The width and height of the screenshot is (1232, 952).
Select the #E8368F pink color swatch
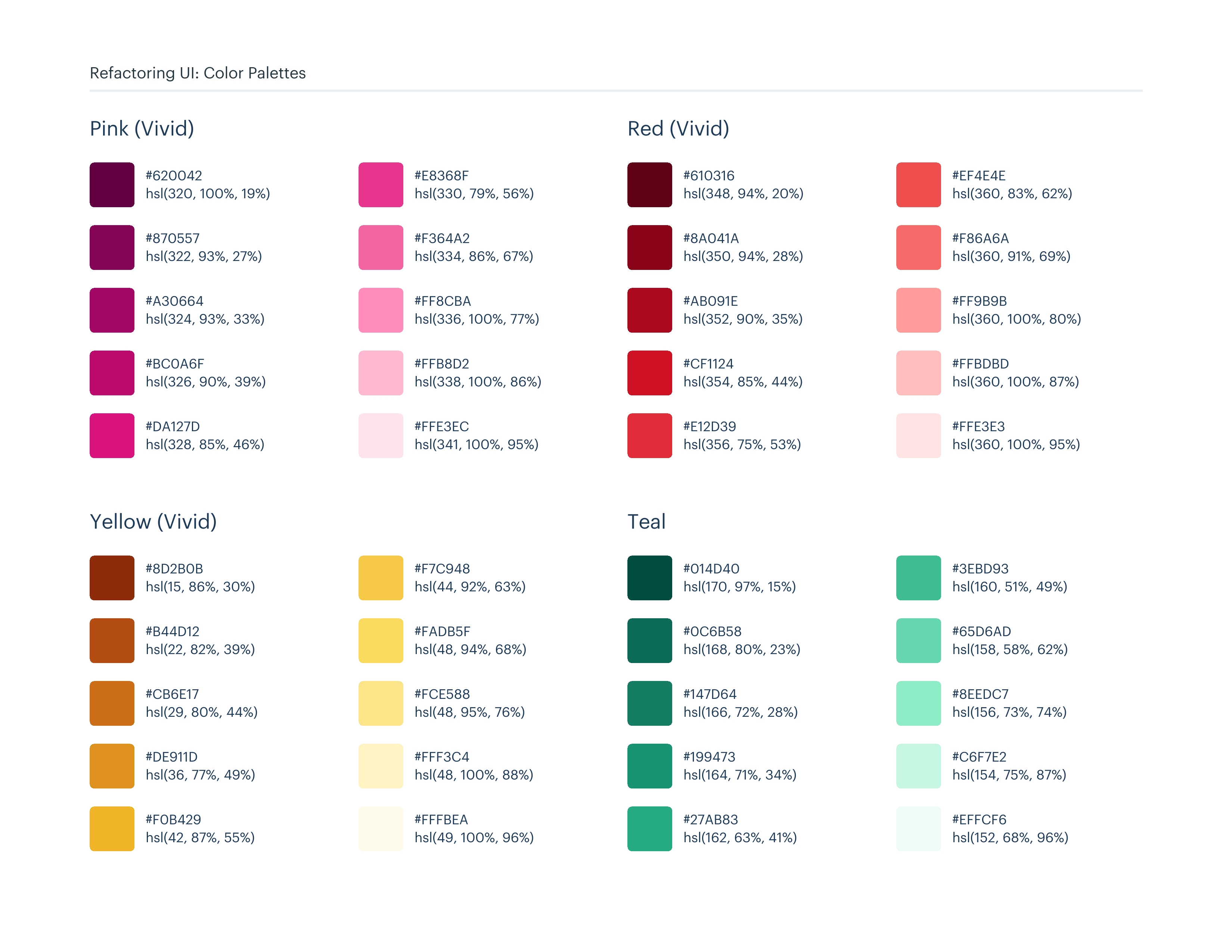(x=381, y=185)
